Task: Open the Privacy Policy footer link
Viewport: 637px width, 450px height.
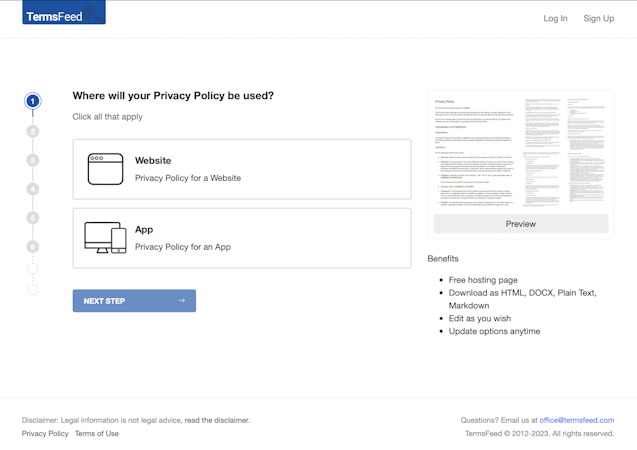Action: click(45, 434)
